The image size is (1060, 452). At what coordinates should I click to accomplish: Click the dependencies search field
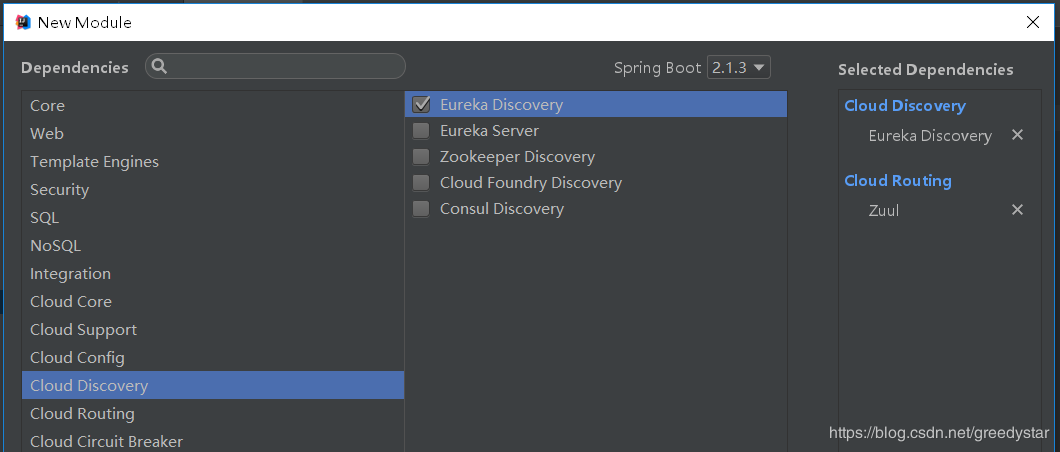coord(275,66)
